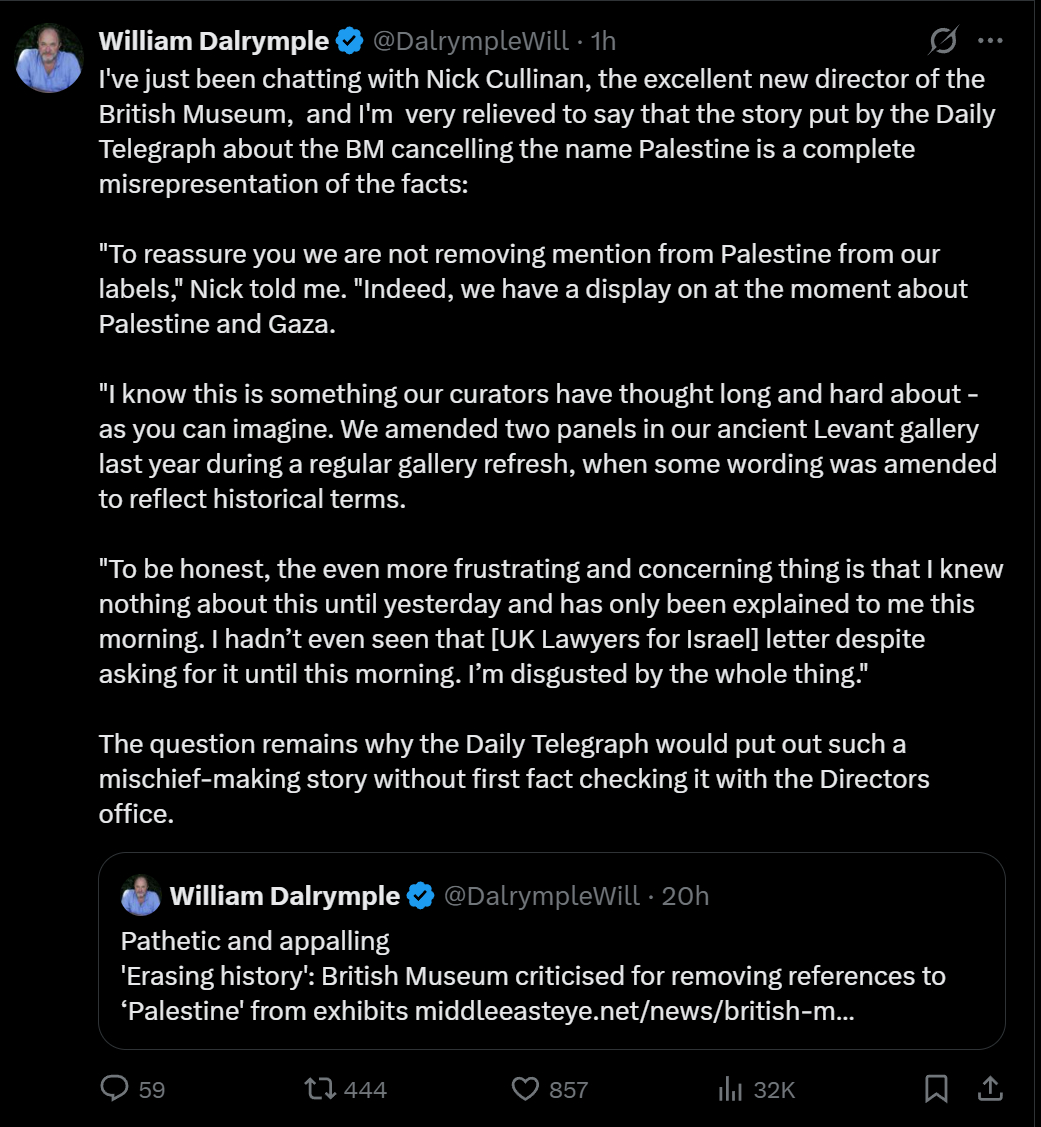The height and width of the screenshot is (1127, 1041).
Task: Click the verified badge in quoted post
Action: pyautogui.click(x=421, y=895)
